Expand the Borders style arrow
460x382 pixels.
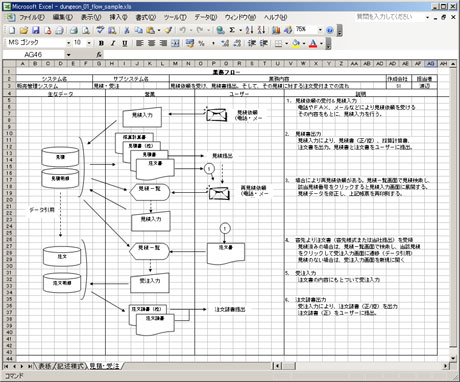pyautogui.click(x=286, y=43)
